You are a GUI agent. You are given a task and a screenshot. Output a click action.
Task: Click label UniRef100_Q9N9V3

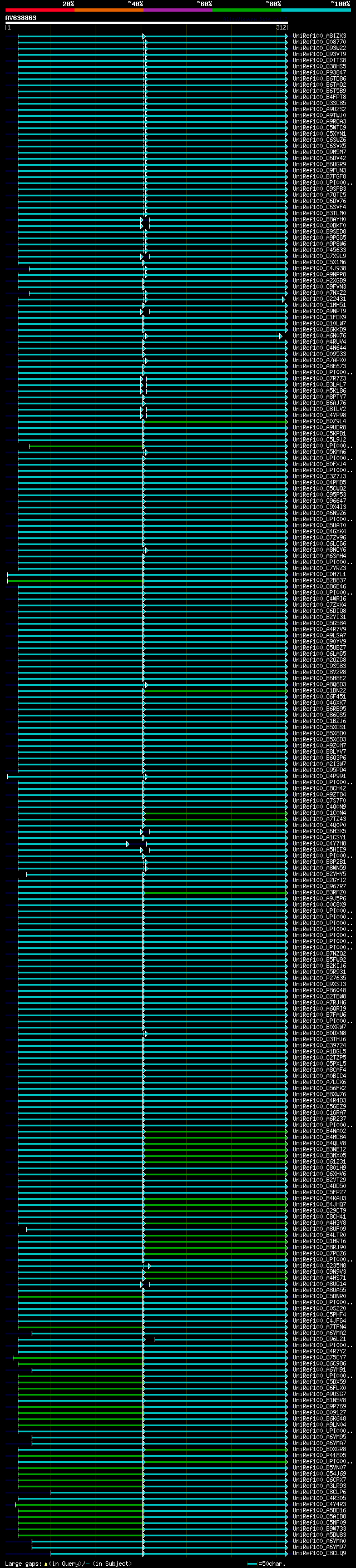319,1272
